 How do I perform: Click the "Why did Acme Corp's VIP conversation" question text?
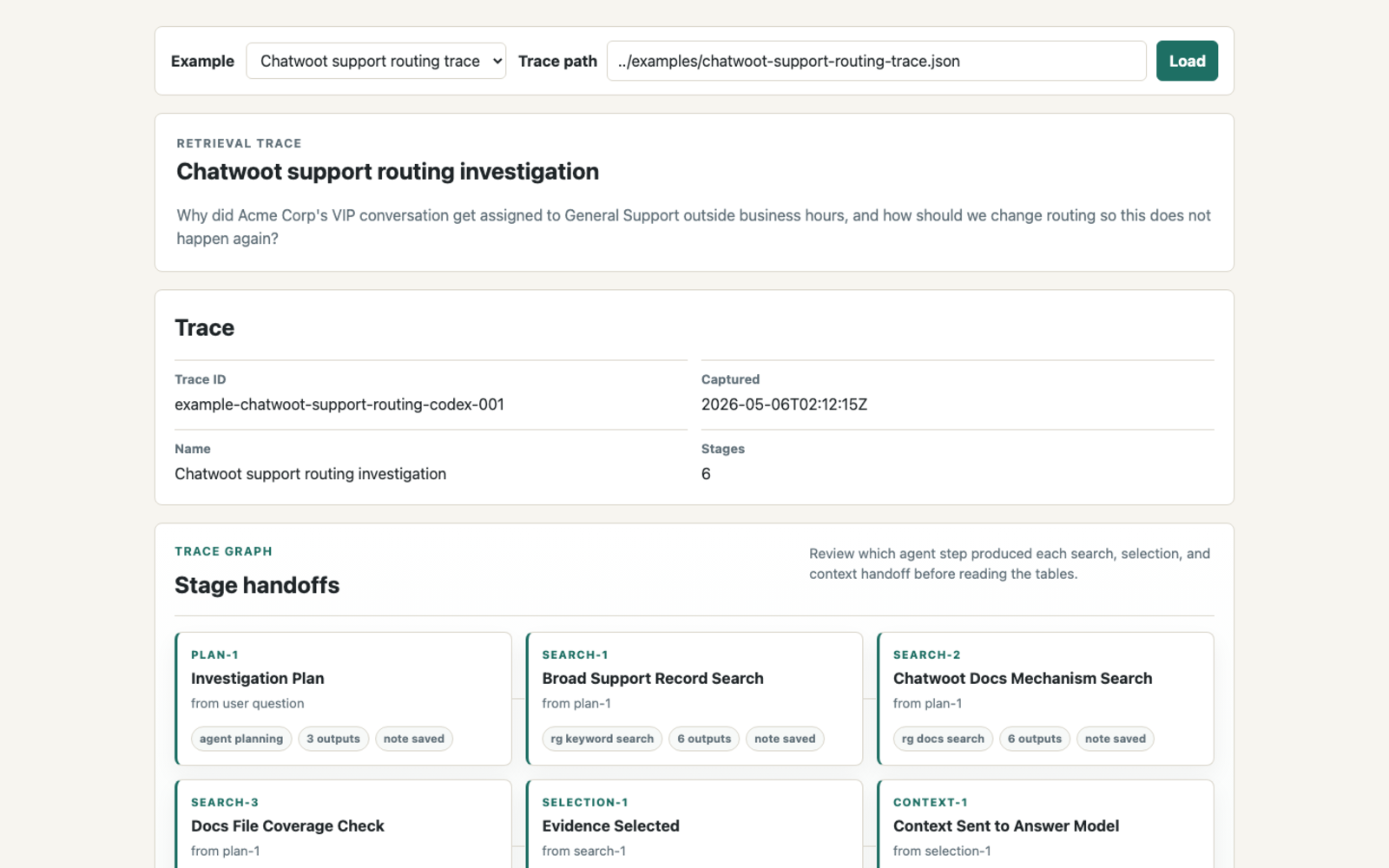[694, 227]
